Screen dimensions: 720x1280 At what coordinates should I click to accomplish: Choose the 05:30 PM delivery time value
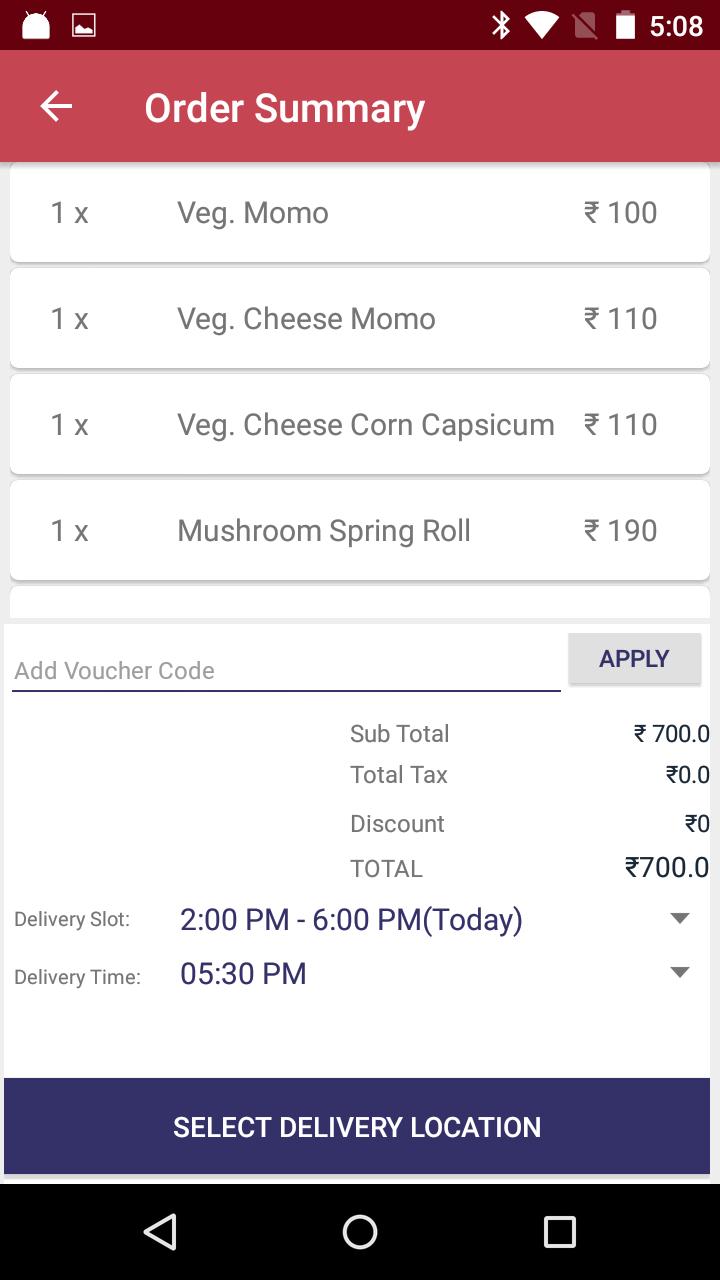[x=243, y=974]
